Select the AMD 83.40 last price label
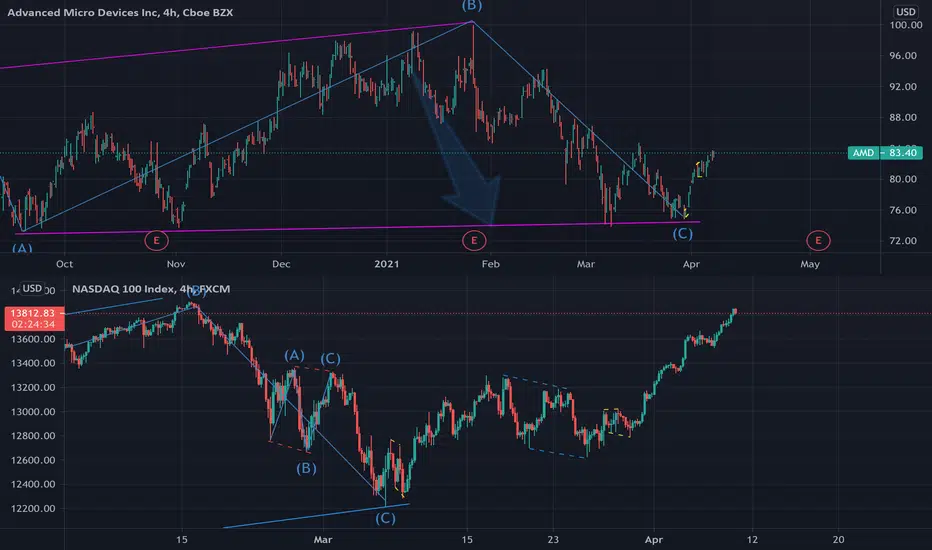This screenshot has width=932, height=550. click(x=884, y=153)
